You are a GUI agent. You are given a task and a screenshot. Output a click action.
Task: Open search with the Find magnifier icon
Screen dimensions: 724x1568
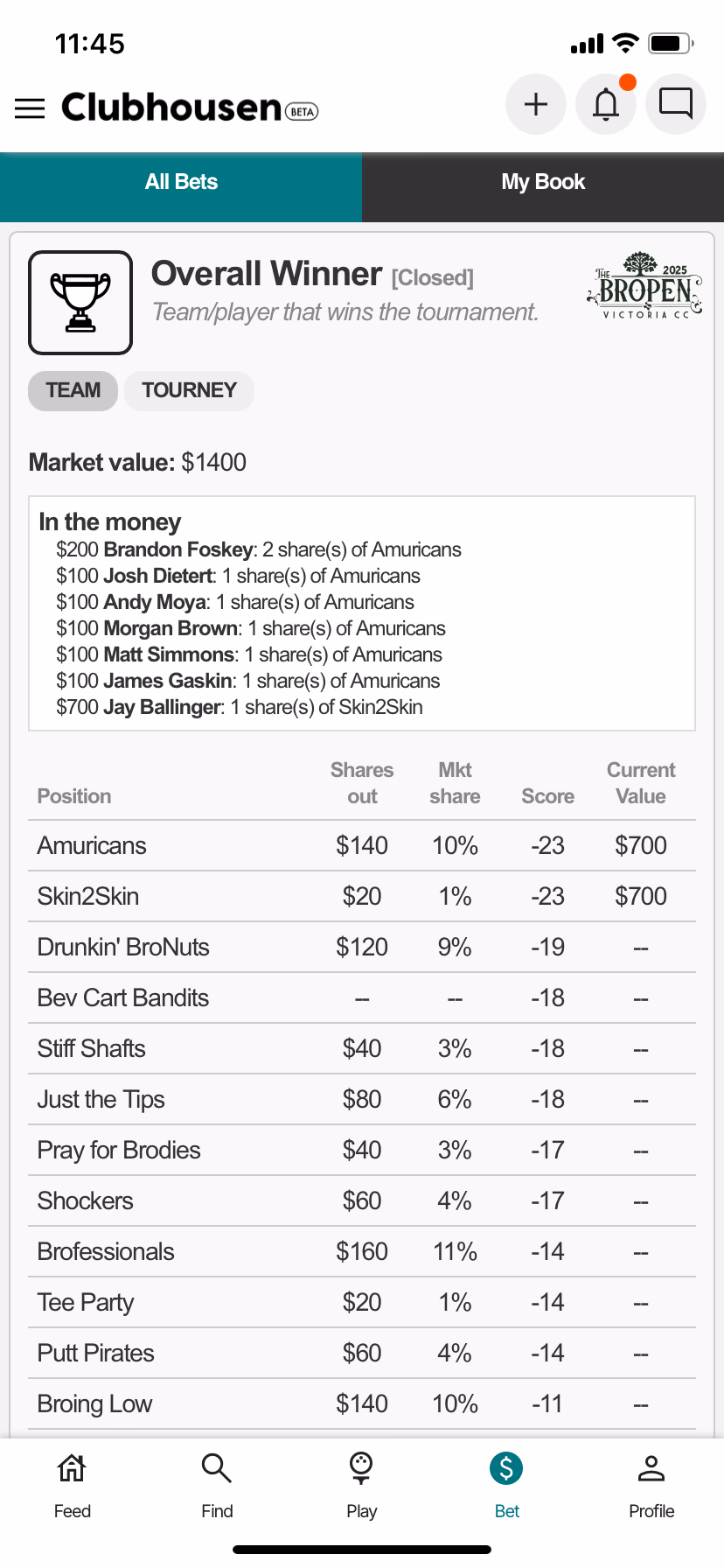(x=216, y=1485)
